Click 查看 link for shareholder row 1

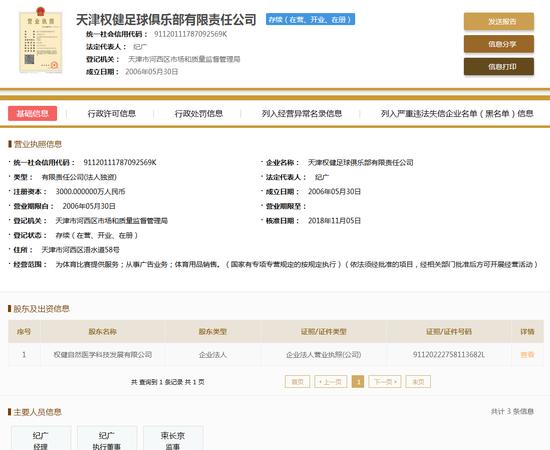tap(527, 355)
